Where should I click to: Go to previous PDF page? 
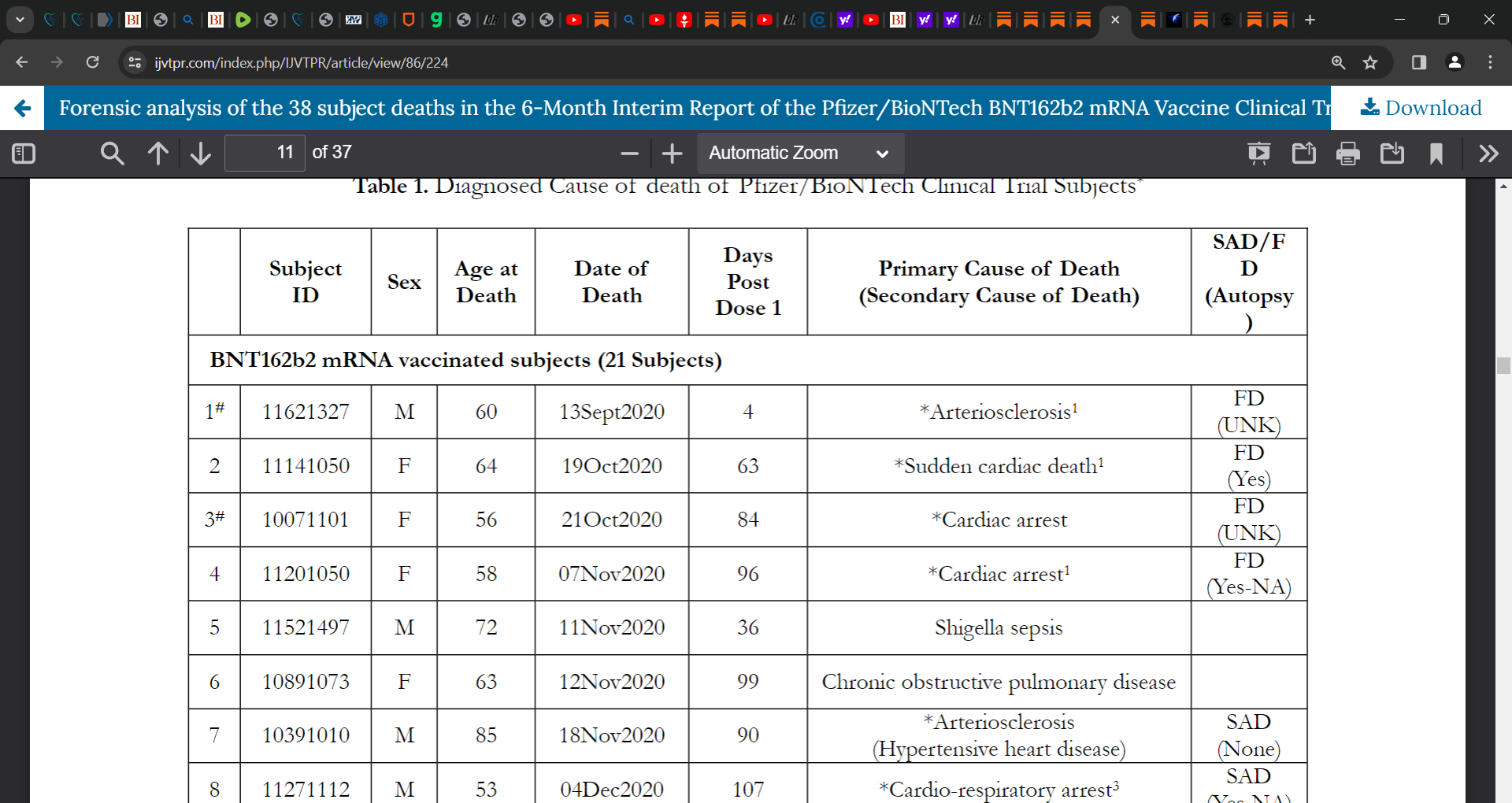[x=158, y=154]
